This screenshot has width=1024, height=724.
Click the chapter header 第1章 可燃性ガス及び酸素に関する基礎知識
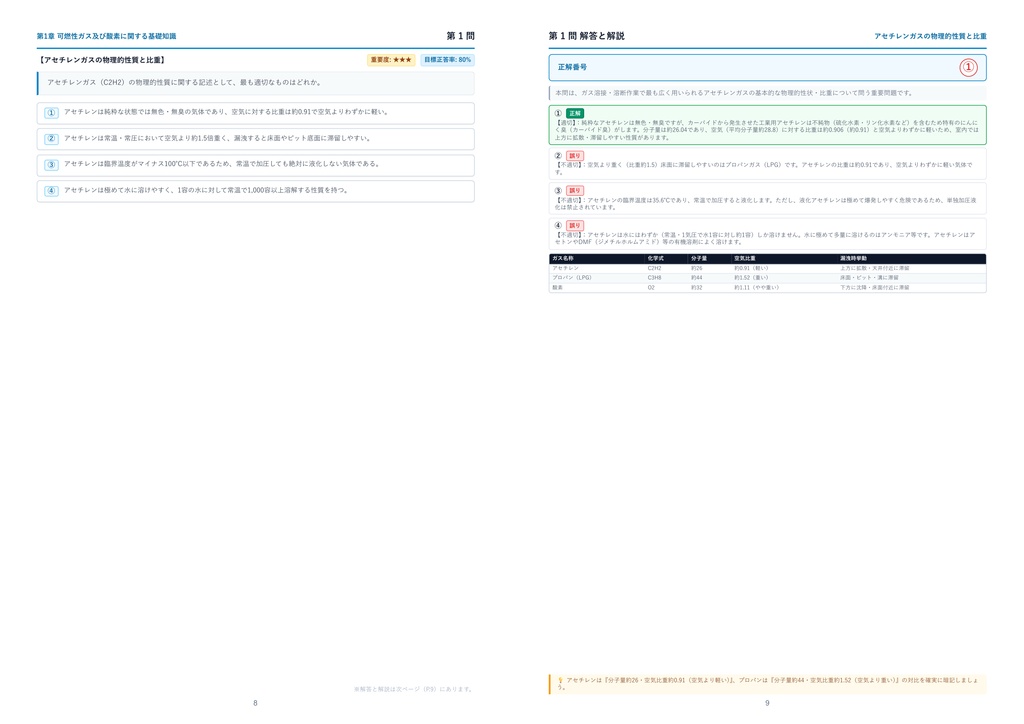[x=106, y=37]
